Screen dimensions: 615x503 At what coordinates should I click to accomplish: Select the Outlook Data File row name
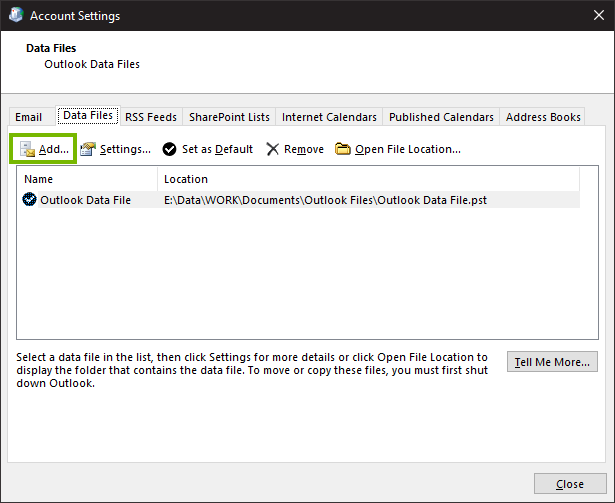pyautogui.click(x=86, y=200)
